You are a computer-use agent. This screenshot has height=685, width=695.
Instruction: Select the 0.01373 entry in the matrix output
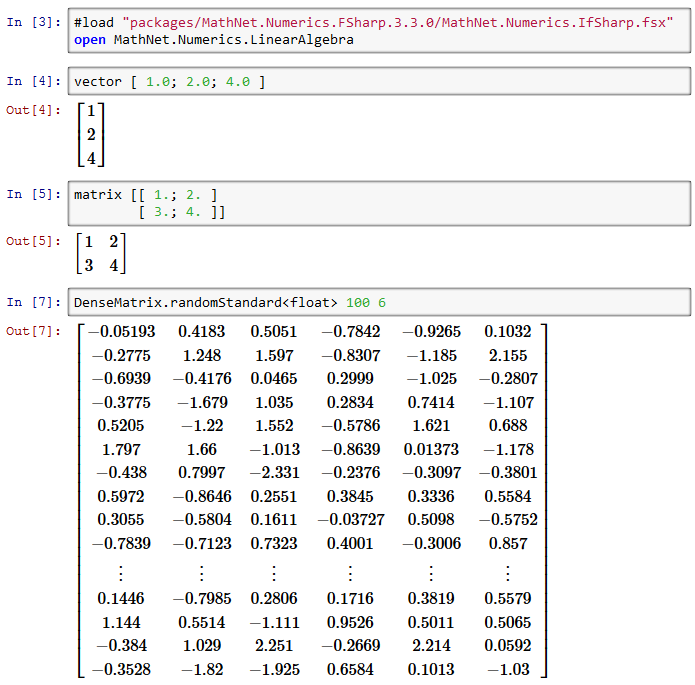(431, 449)
